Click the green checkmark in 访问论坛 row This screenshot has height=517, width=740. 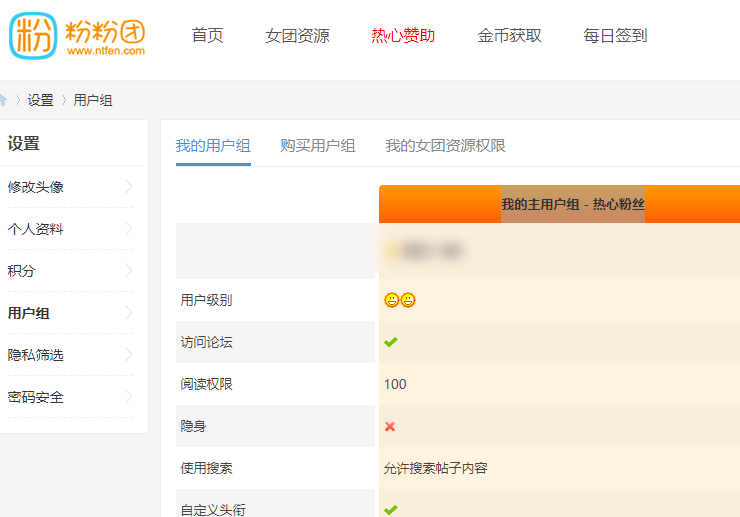tap(391, 342)
